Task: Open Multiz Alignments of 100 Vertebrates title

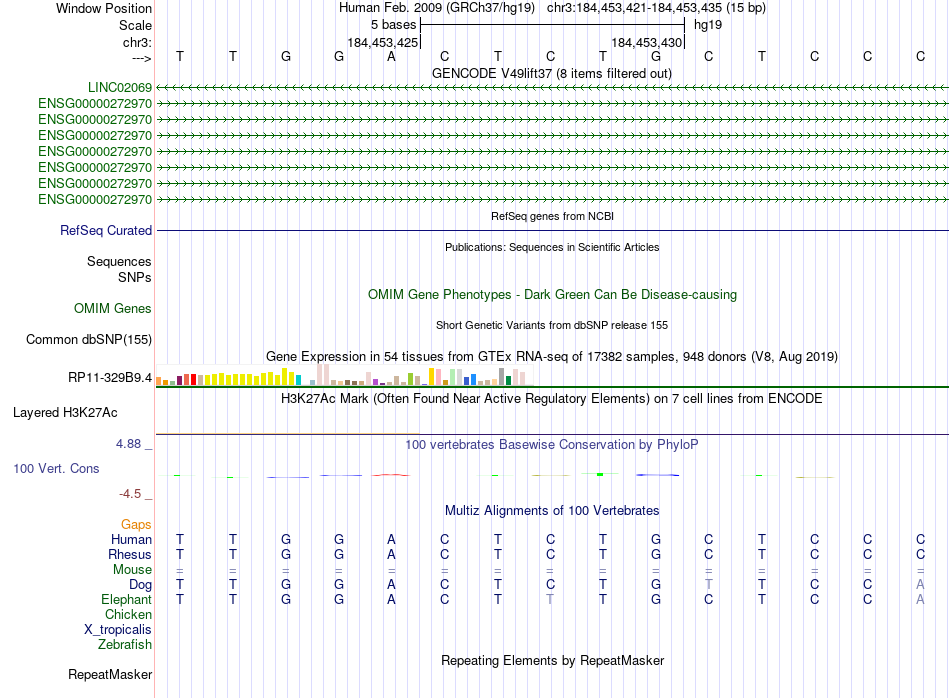Action: (552, 511)
